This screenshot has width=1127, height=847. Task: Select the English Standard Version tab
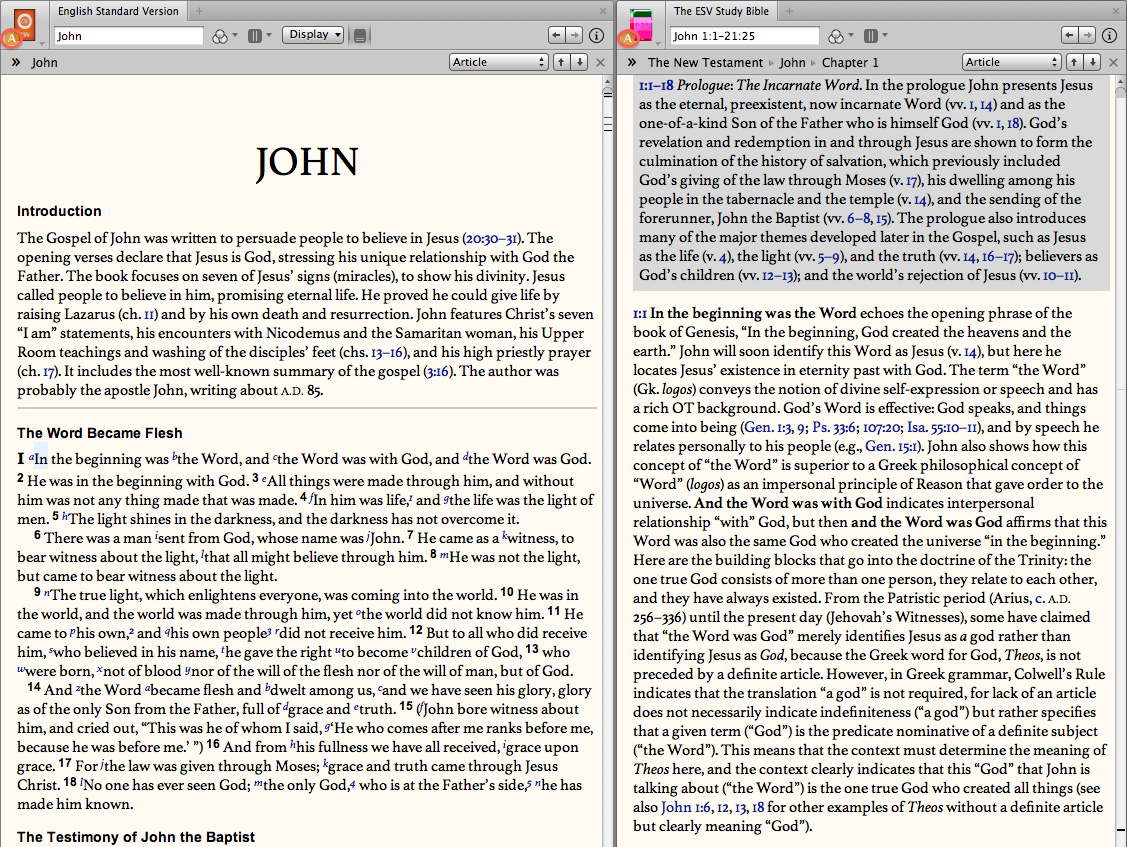118,11
